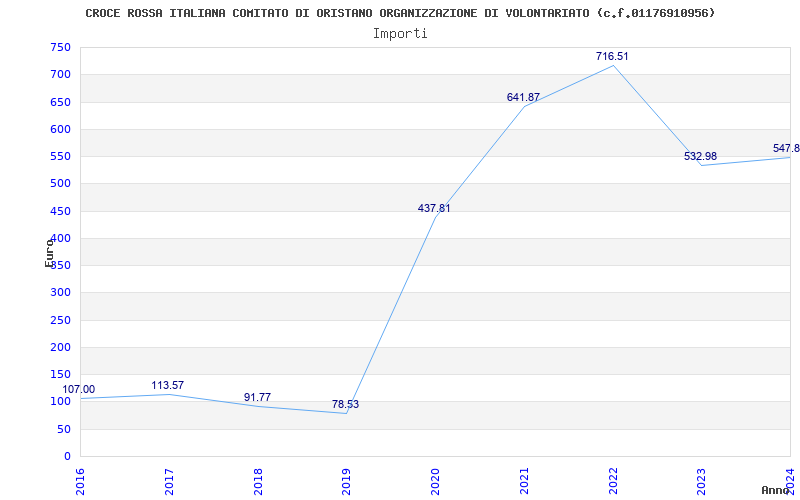Click the 100 y-axis tick label
This screenshot has width=800, height=500.
coord(61,402)
